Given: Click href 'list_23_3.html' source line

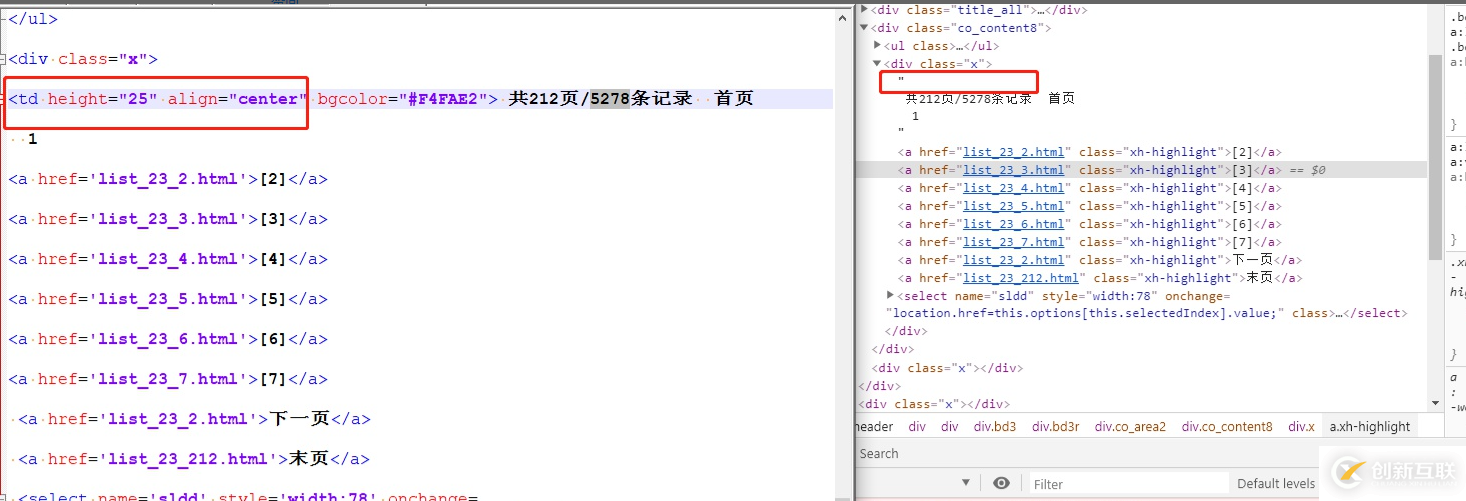Looking at the screenshot, I should tap(168, 219).
